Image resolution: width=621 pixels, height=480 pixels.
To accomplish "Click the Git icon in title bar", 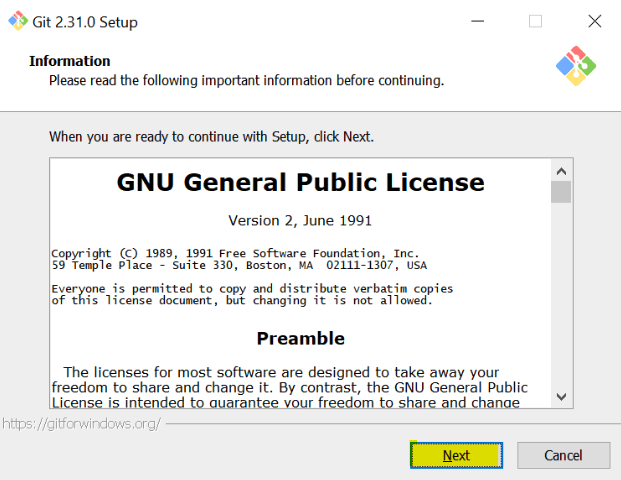I will (x=18, y=21).
